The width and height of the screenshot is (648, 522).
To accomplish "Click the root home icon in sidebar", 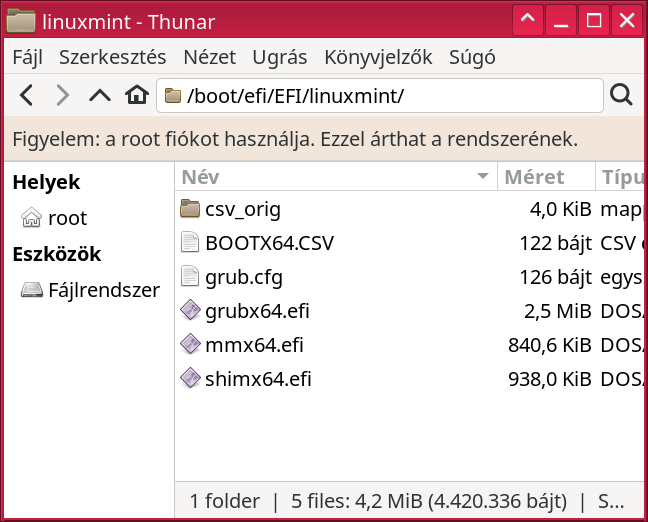I will pyautogui.click(x=31, y=217).
